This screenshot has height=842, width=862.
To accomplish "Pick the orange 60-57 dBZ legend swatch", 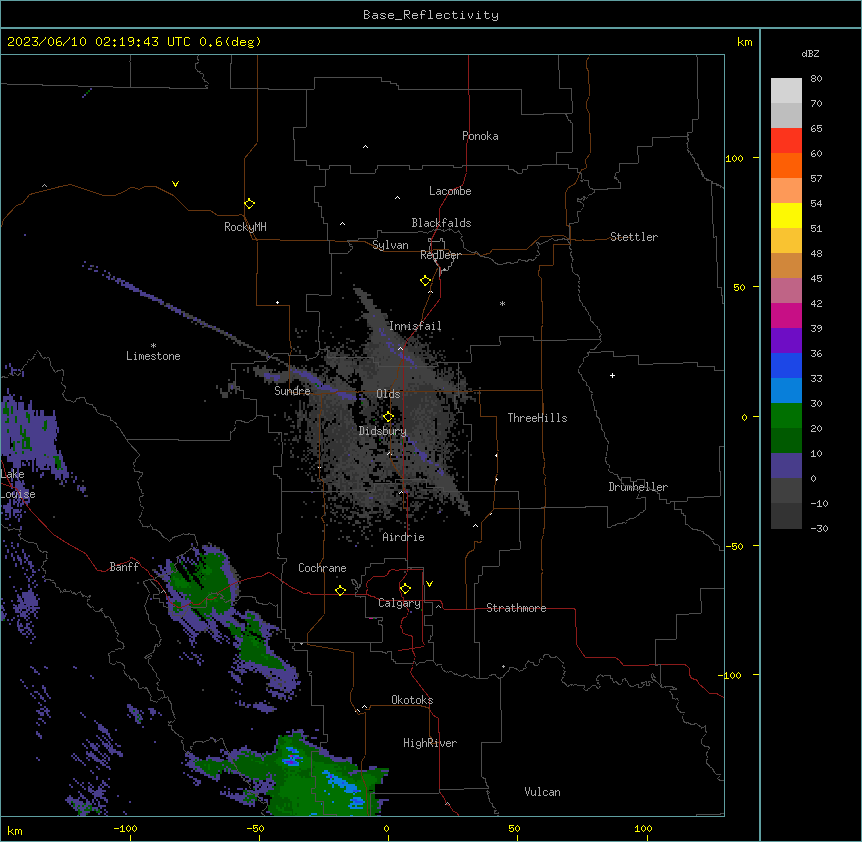I will pyautogui.click(x=786, y=165).
